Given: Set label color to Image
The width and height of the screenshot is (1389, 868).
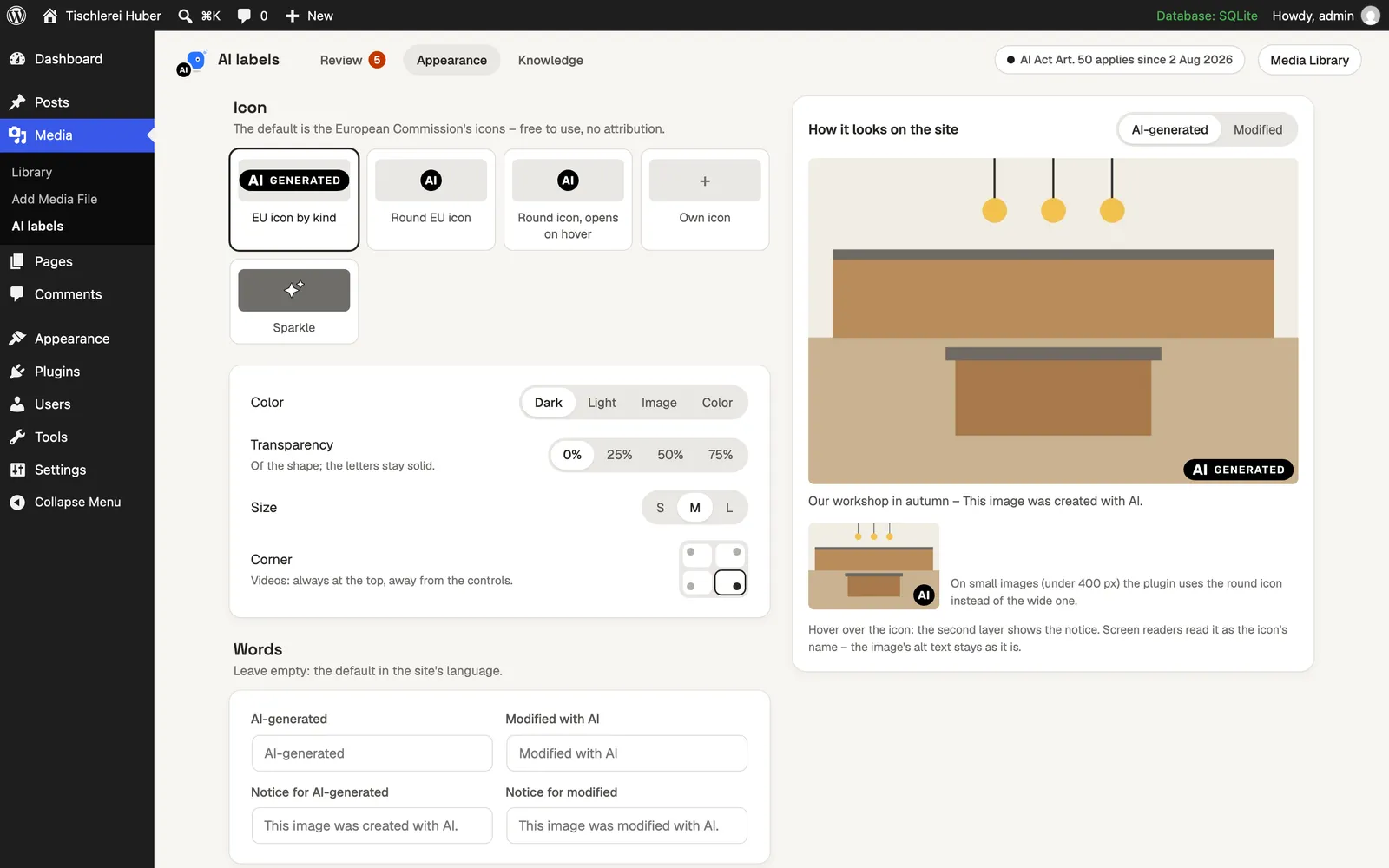Looking at the screenshot, I should (x=659, y=403).
